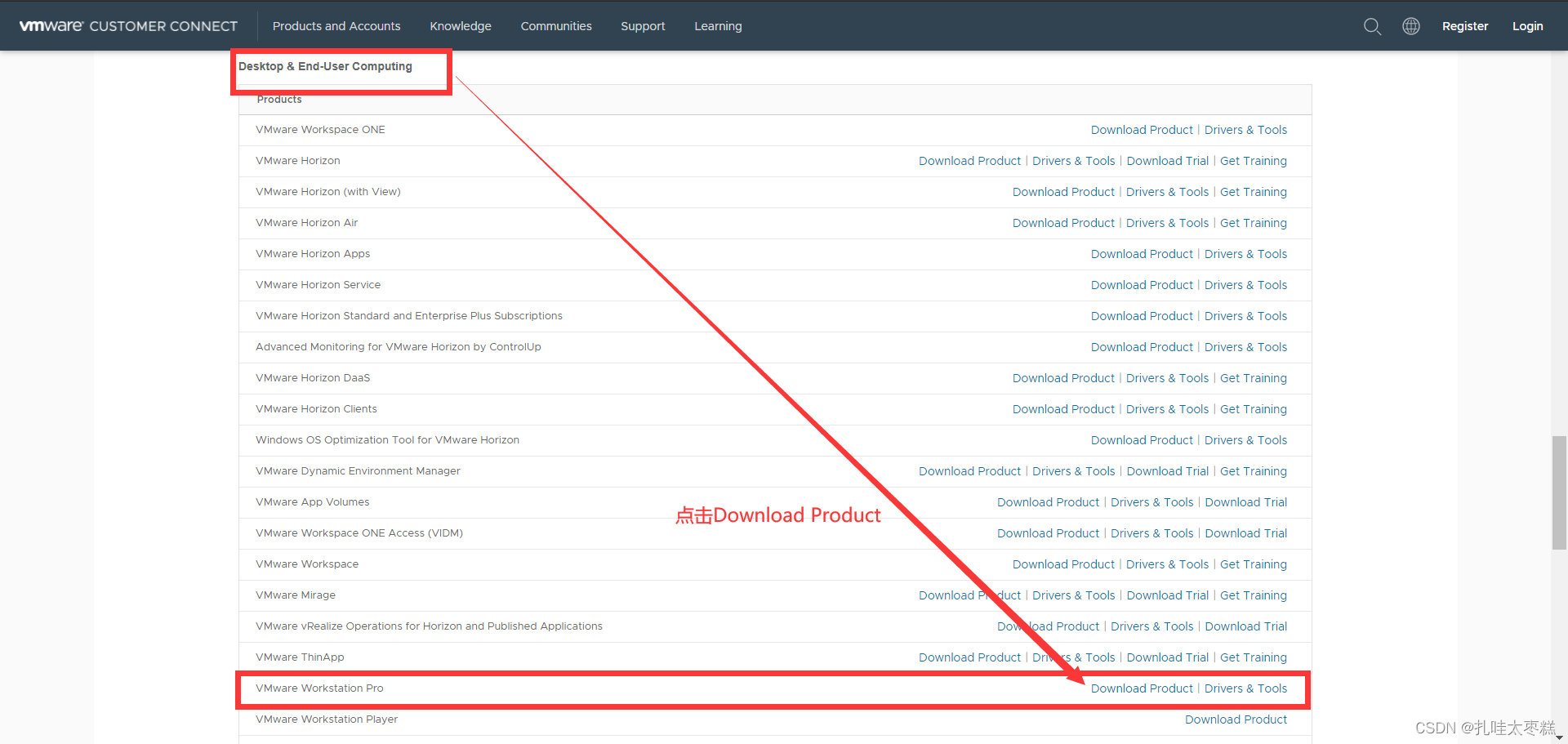This screenshot has width=1568, height=744.
Task: Select the VMware Horizon Clients product name
Action: pyautogui.click(x=316, y=409)
